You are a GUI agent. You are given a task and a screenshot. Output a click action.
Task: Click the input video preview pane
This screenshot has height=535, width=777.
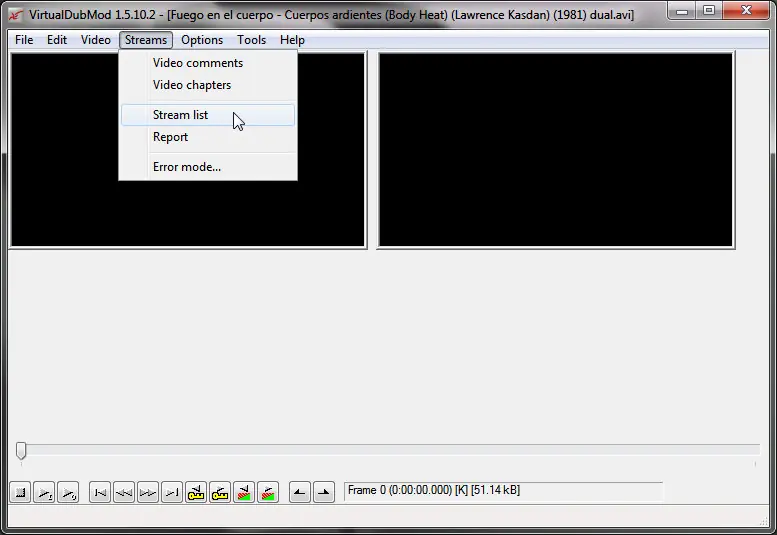(188, 150)
